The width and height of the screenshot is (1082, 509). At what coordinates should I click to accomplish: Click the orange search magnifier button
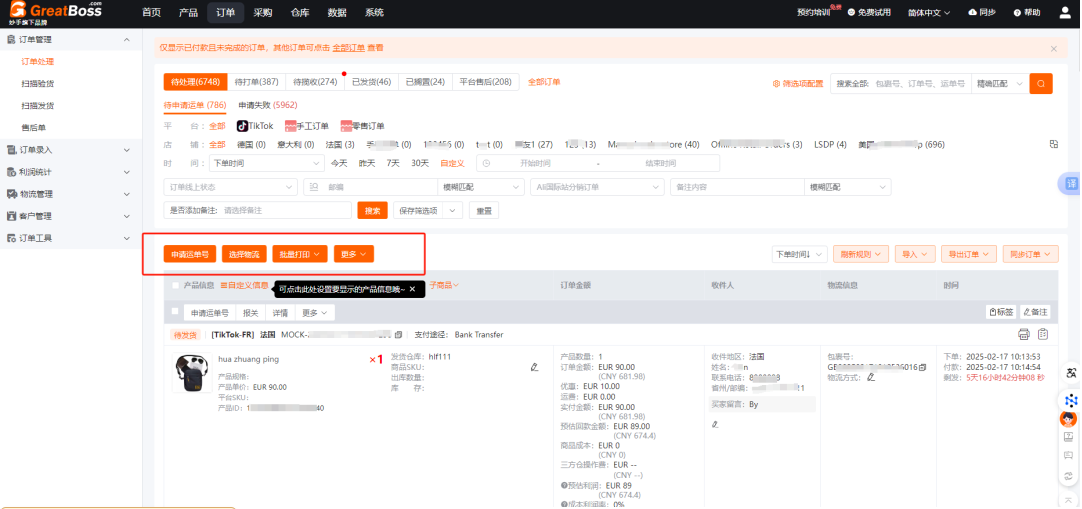[1041, 84]
